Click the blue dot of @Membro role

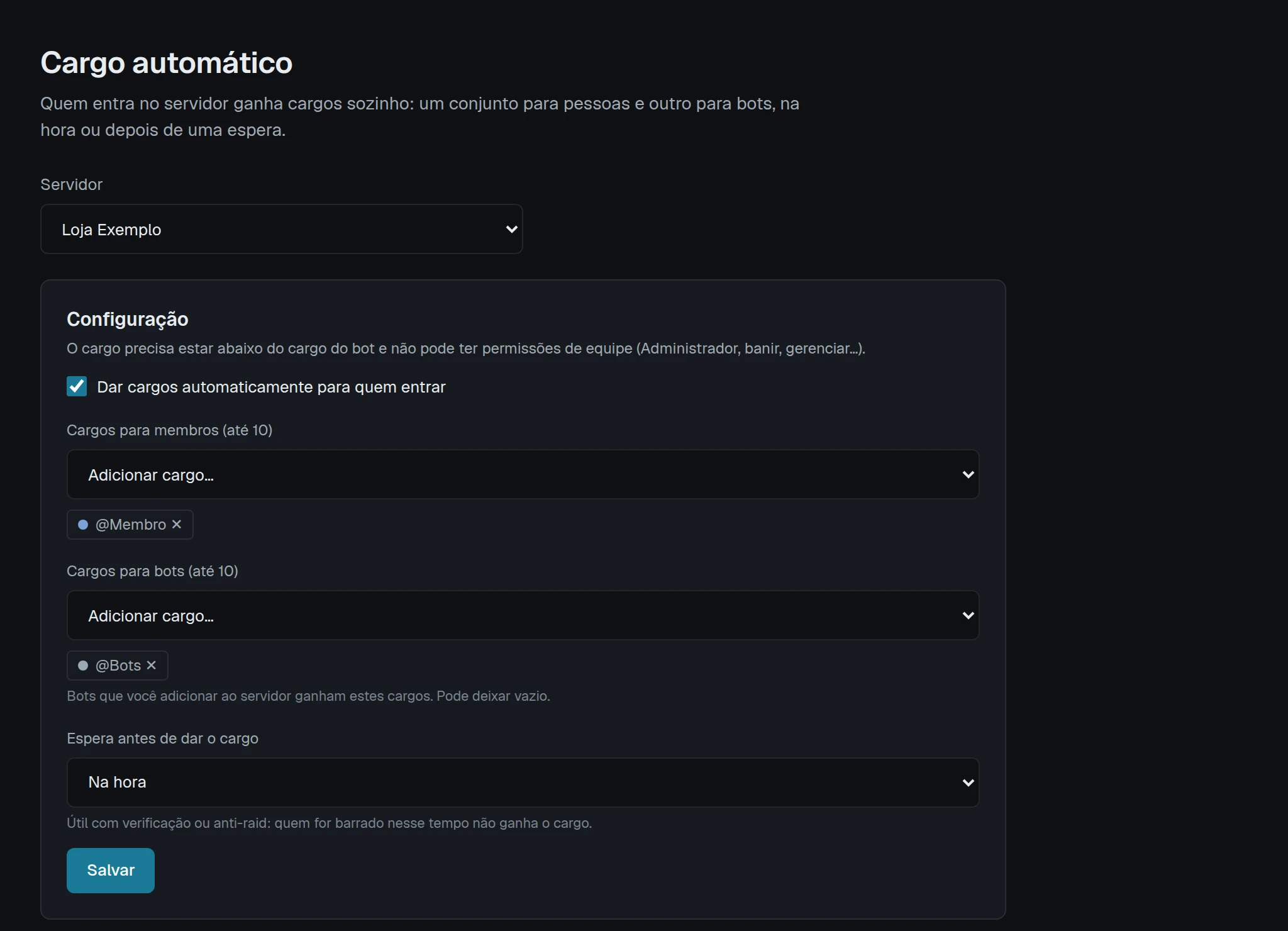pyautogui.click(x=83, y=525)
